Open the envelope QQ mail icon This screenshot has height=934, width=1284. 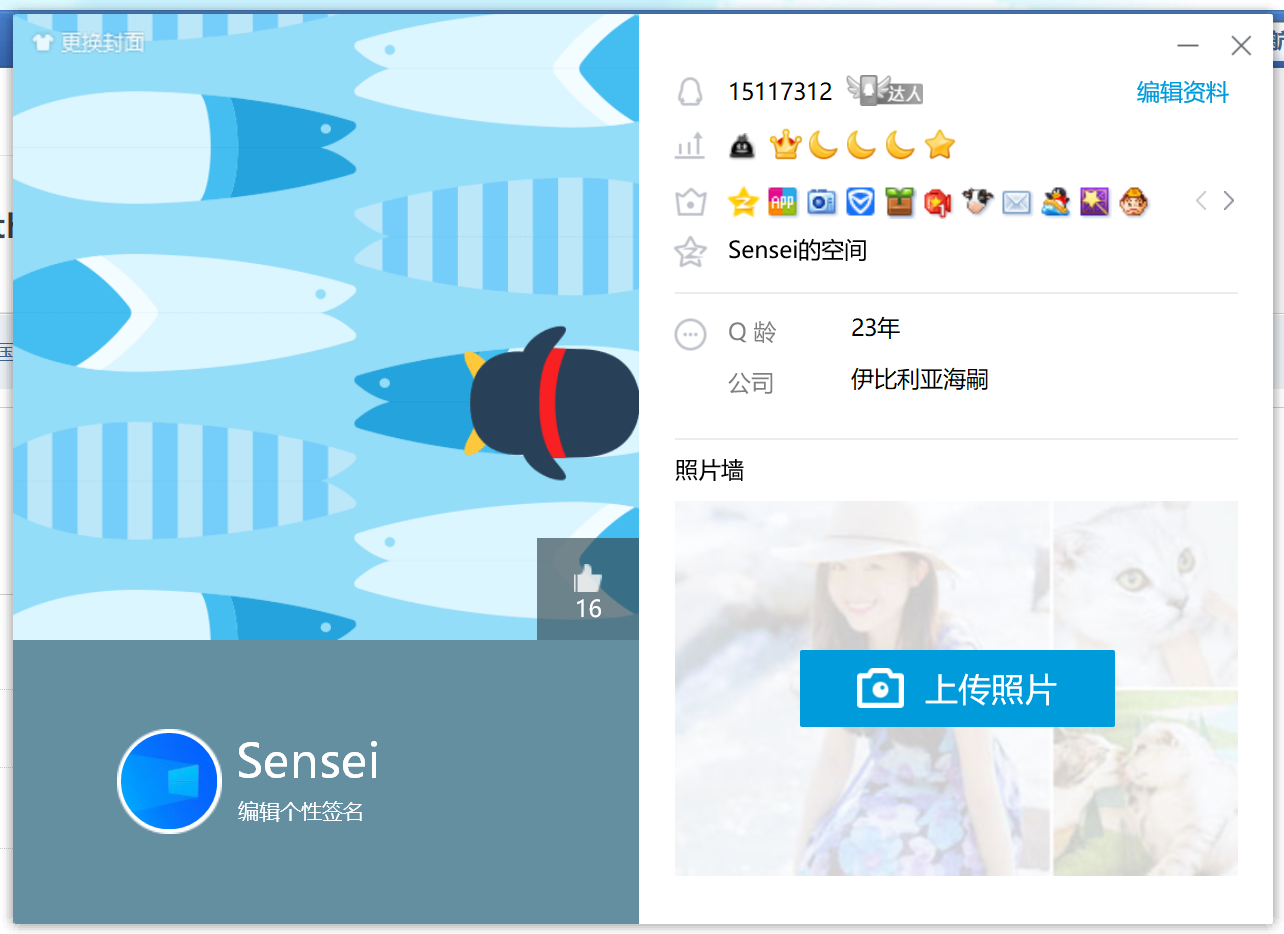click(1016, 202)
